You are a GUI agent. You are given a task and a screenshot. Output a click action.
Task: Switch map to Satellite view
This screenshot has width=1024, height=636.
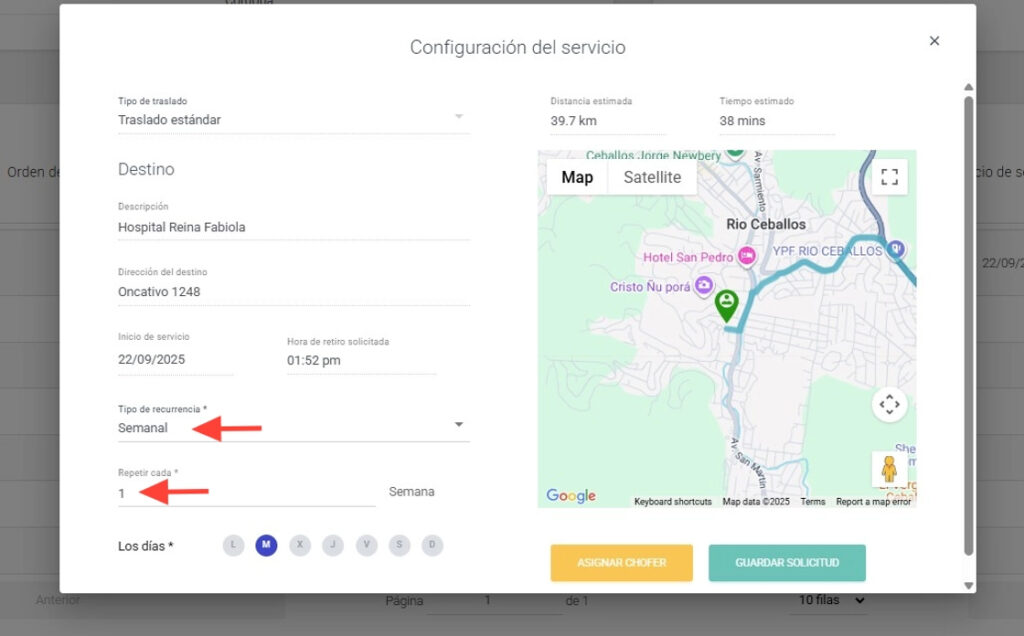point(652,177)
